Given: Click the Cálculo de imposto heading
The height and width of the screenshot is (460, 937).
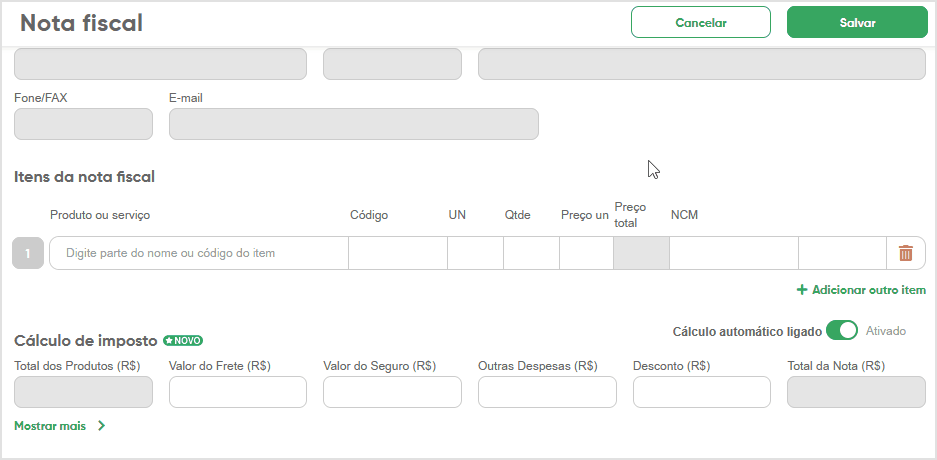Looking at the screenshot, I should click(x=85, y=341).
